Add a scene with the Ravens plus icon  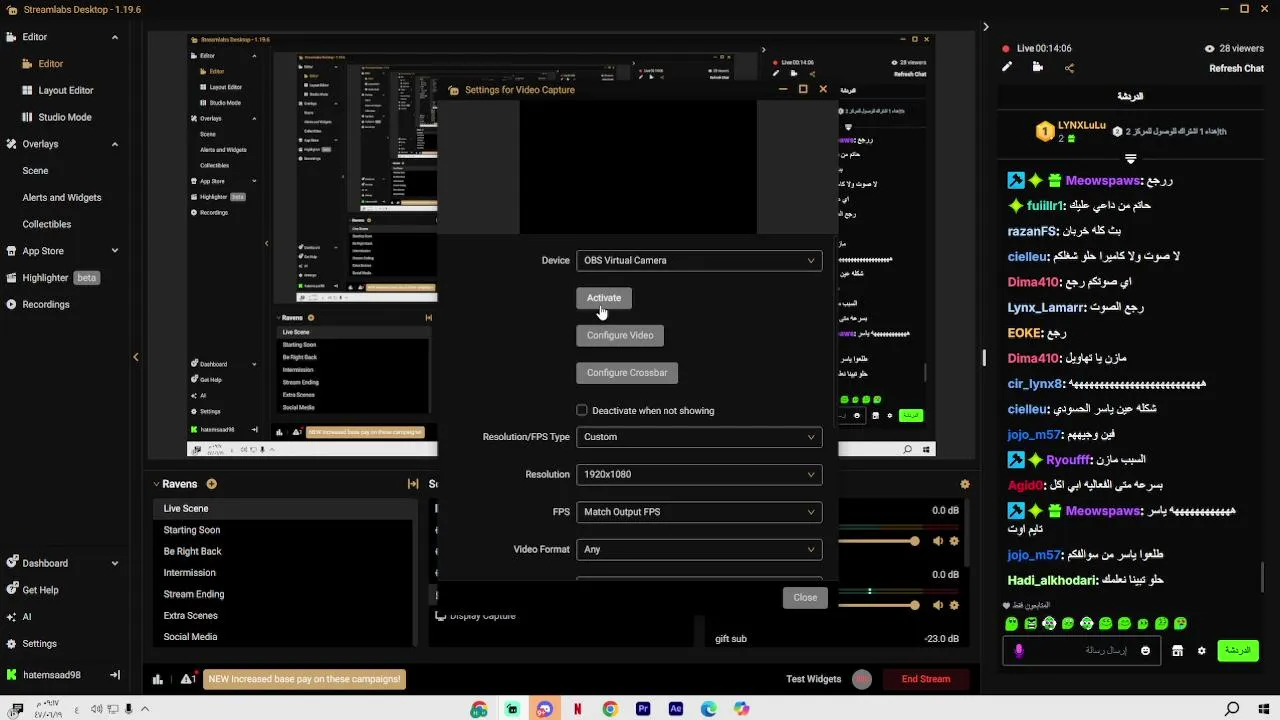coord(211,484)
